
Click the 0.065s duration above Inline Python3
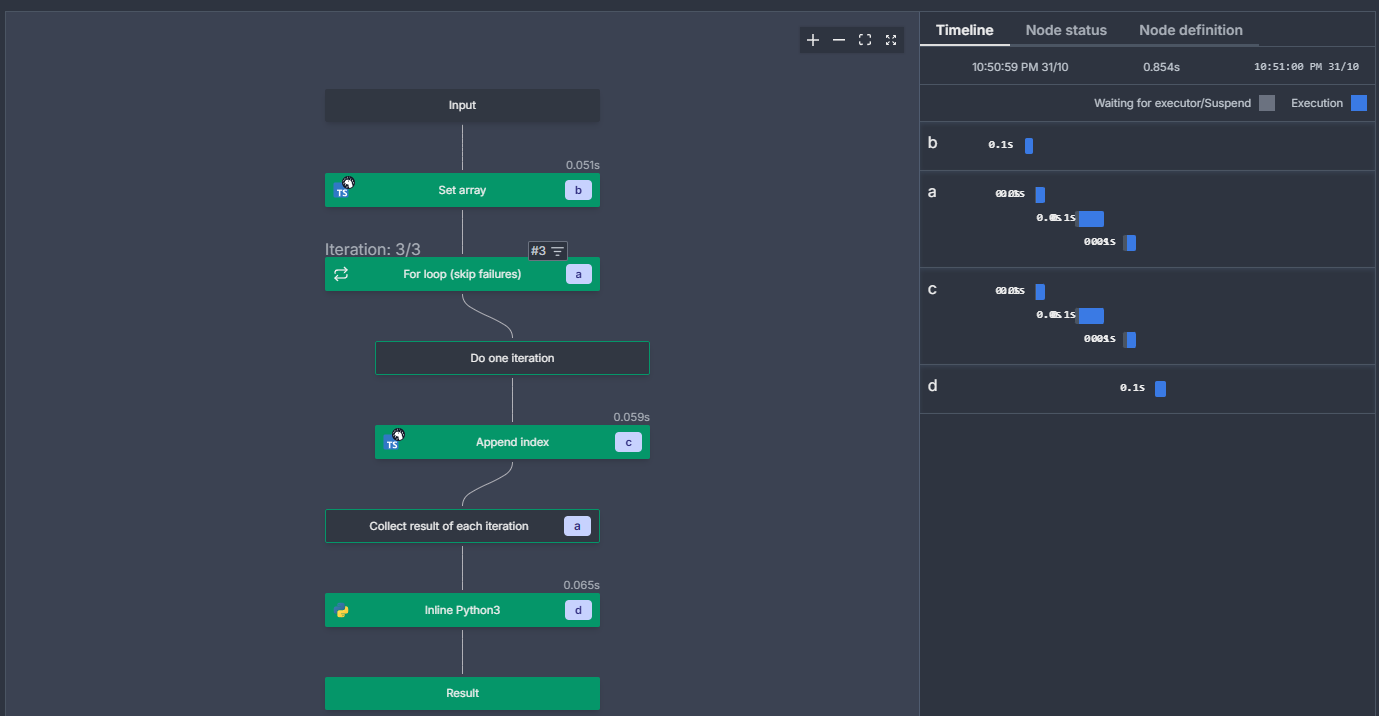(x=582, y=585)
